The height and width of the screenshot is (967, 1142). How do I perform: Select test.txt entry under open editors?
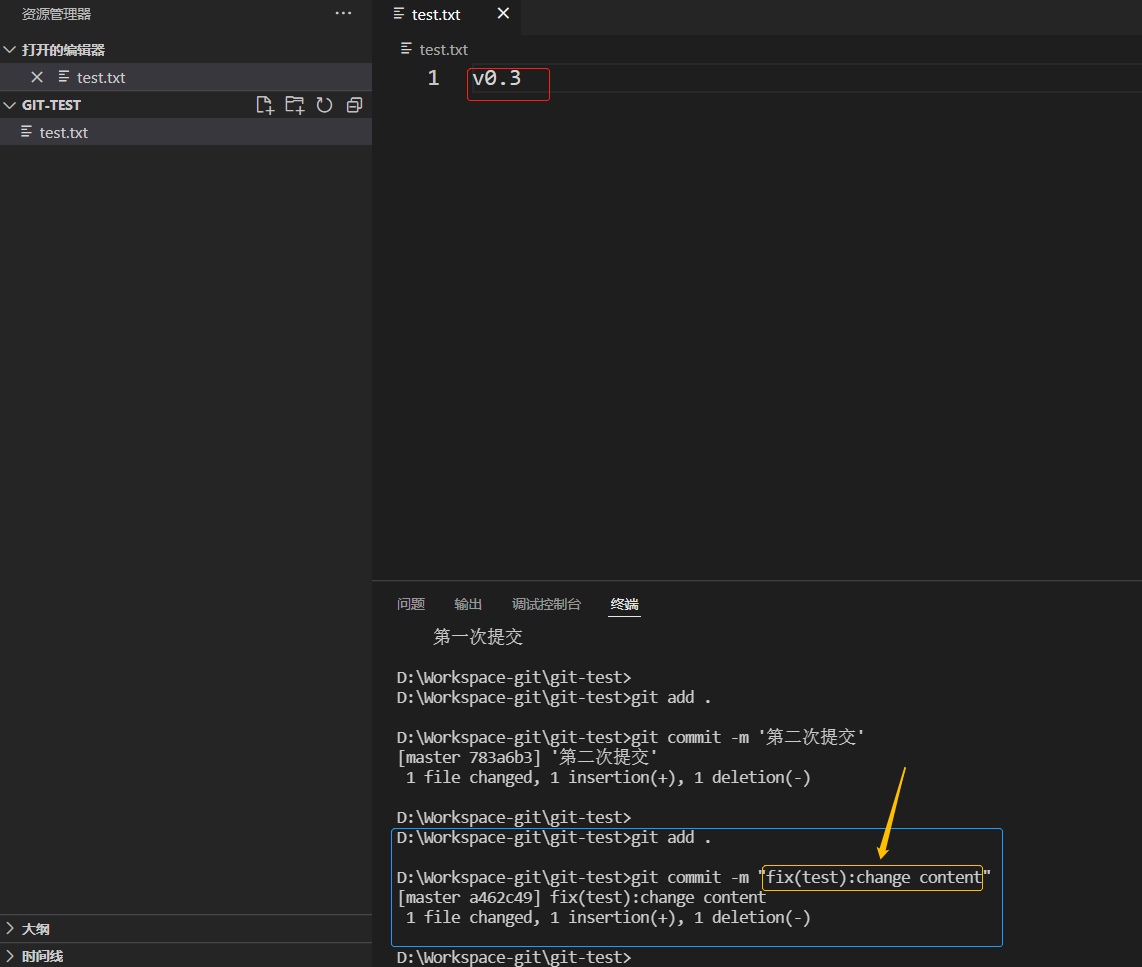tap(186, 77)
